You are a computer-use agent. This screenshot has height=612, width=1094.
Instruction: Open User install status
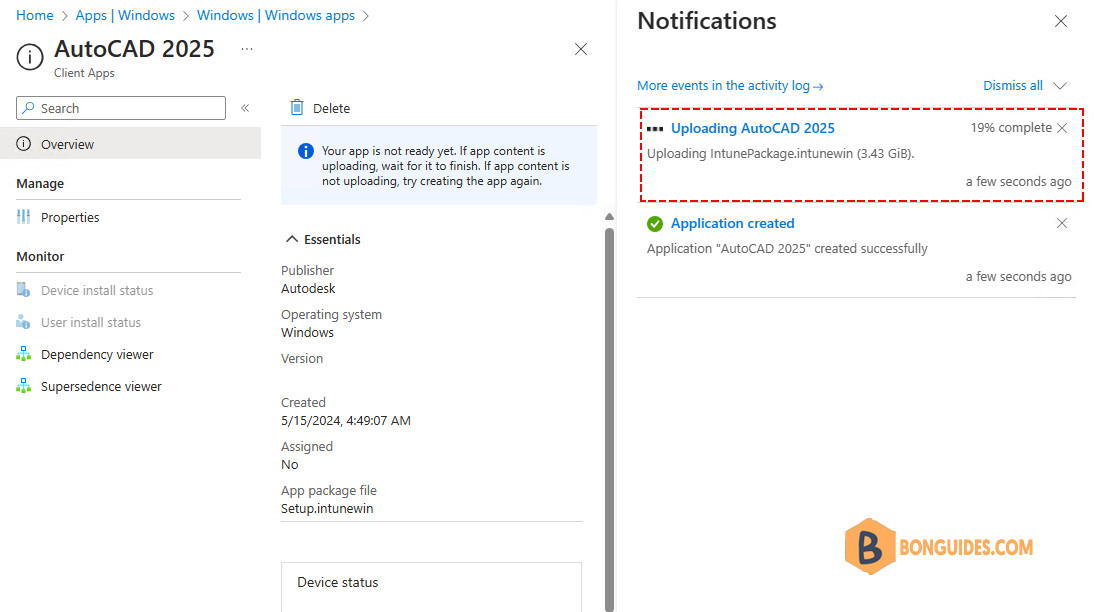pyautogui.click(x=91, y=322)
